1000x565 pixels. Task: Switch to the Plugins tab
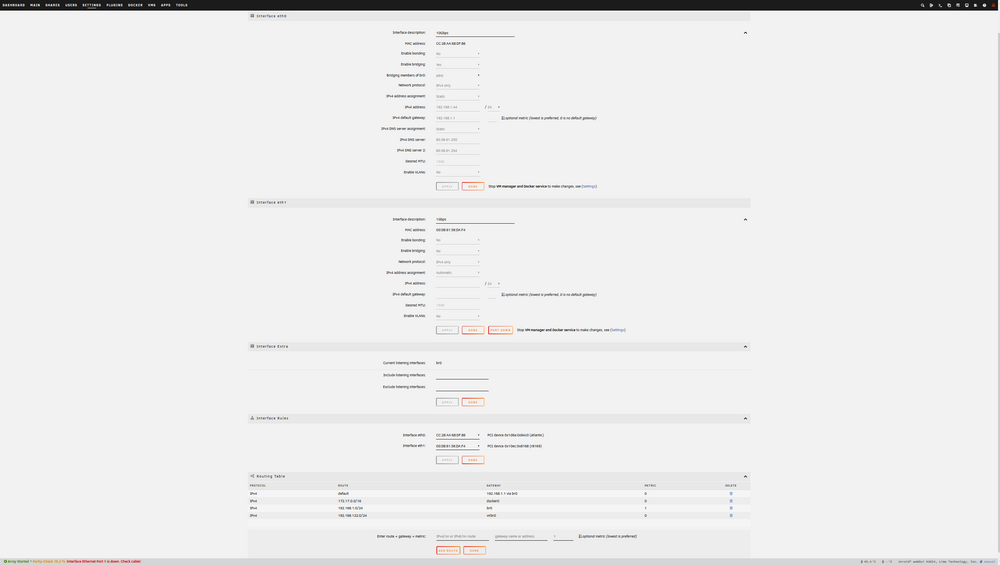click(115, 5)
